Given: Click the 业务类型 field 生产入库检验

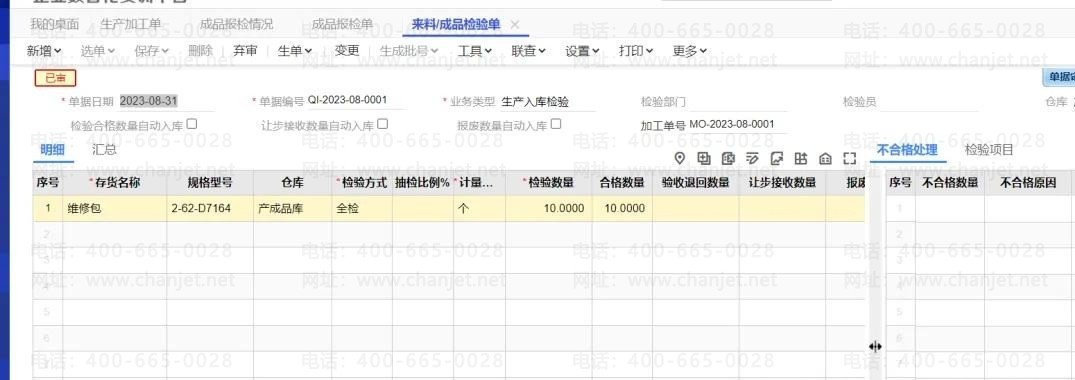Looking at the screenshot, I should tap(547, 102).
